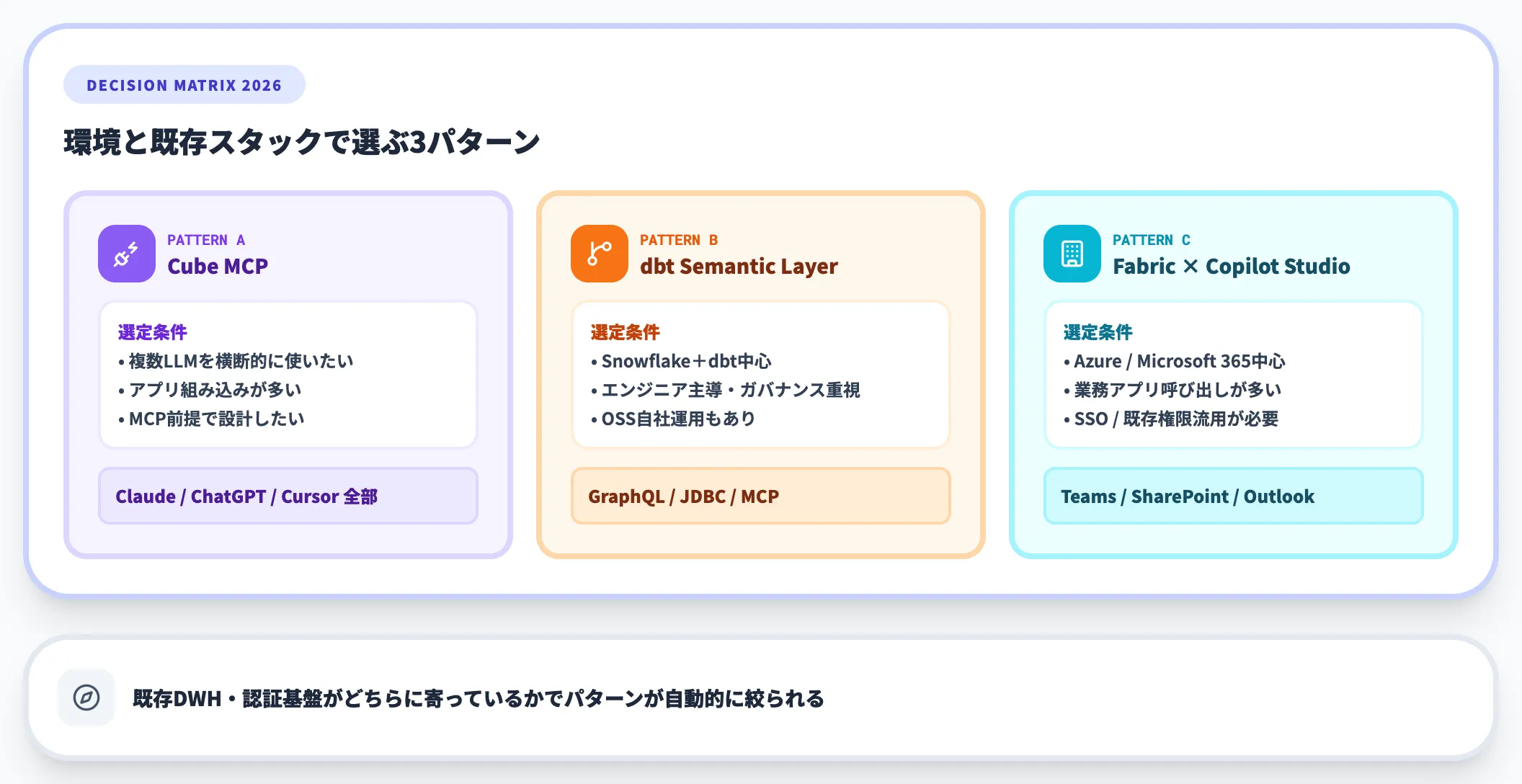This screenshot has width=1522, height=784.
Task: Click the Teams / SharePoint / Outlook chip
Action: tap(1233, 496)
